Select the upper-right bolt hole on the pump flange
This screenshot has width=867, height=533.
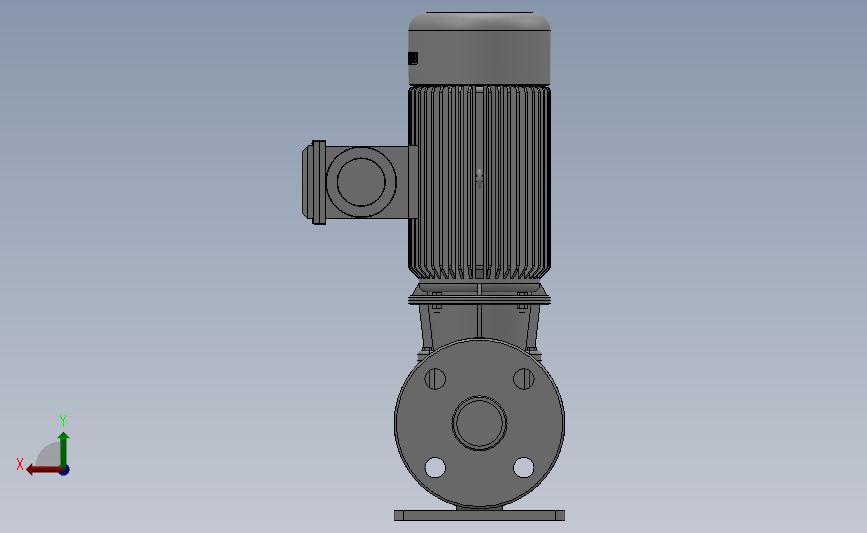click(524, 379)
